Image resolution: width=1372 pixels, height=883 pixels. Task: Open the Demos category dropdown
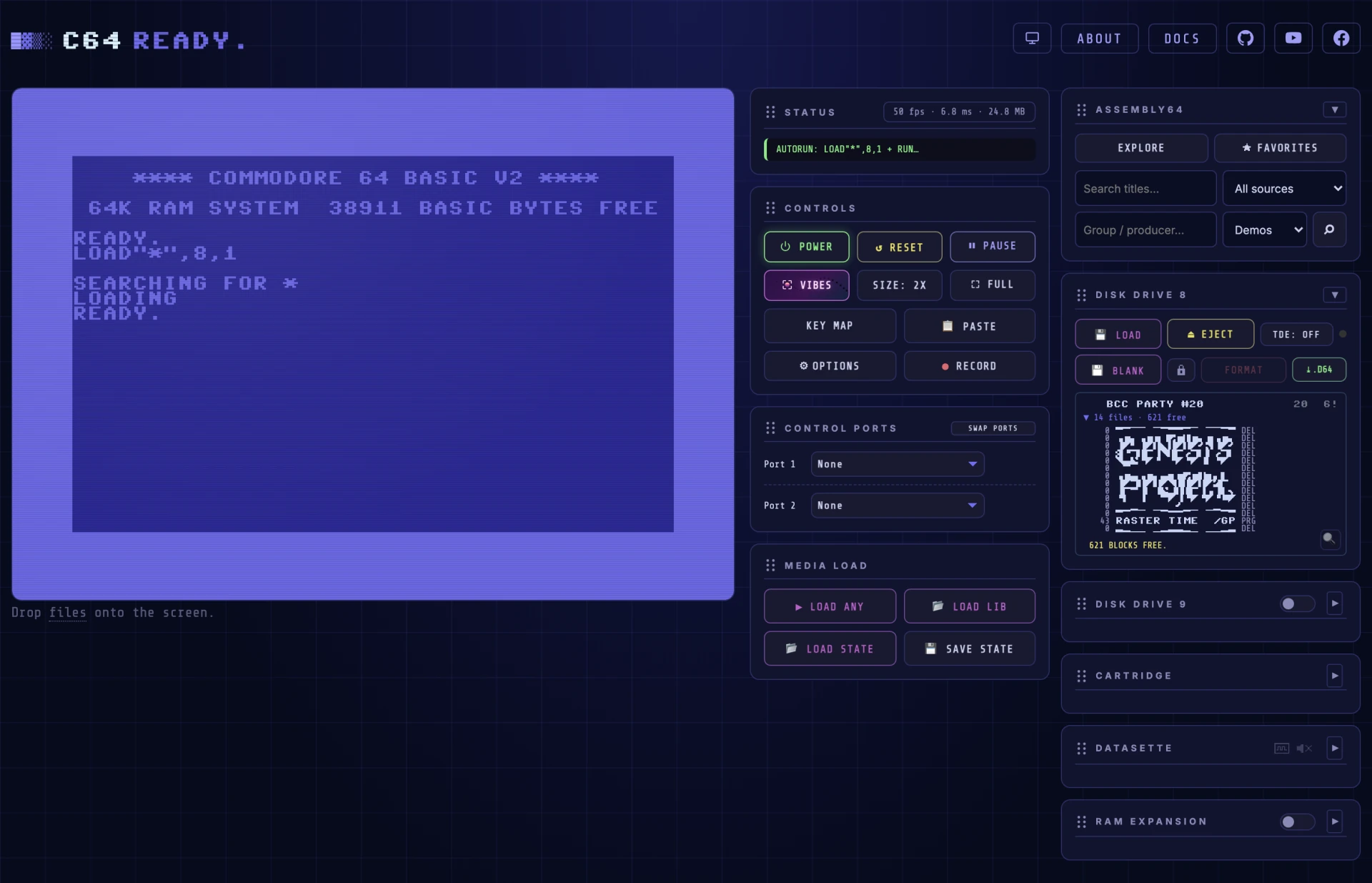1265,230
